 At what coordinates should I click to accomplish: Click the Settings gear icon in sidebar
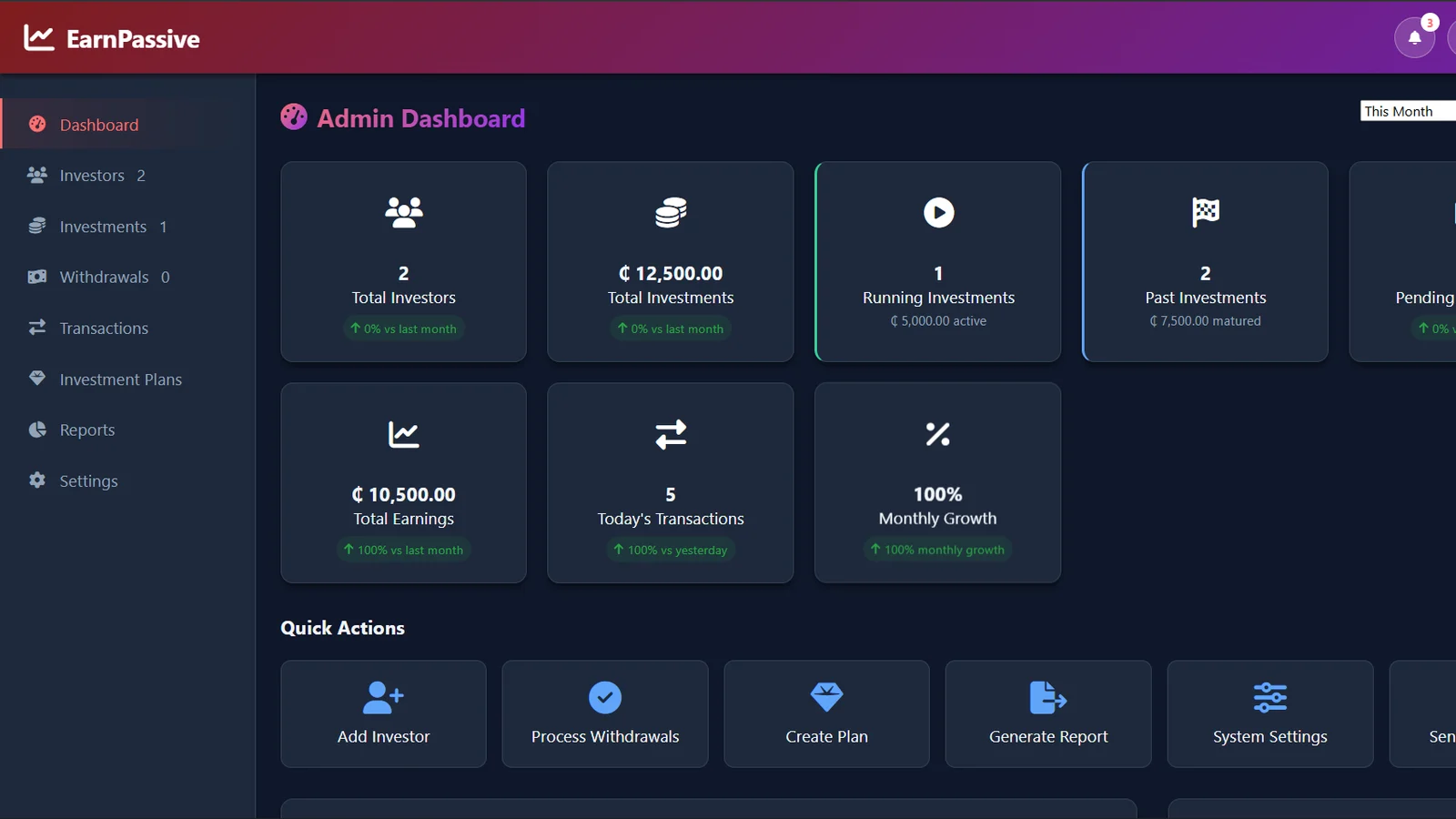[x=37, y=480]
